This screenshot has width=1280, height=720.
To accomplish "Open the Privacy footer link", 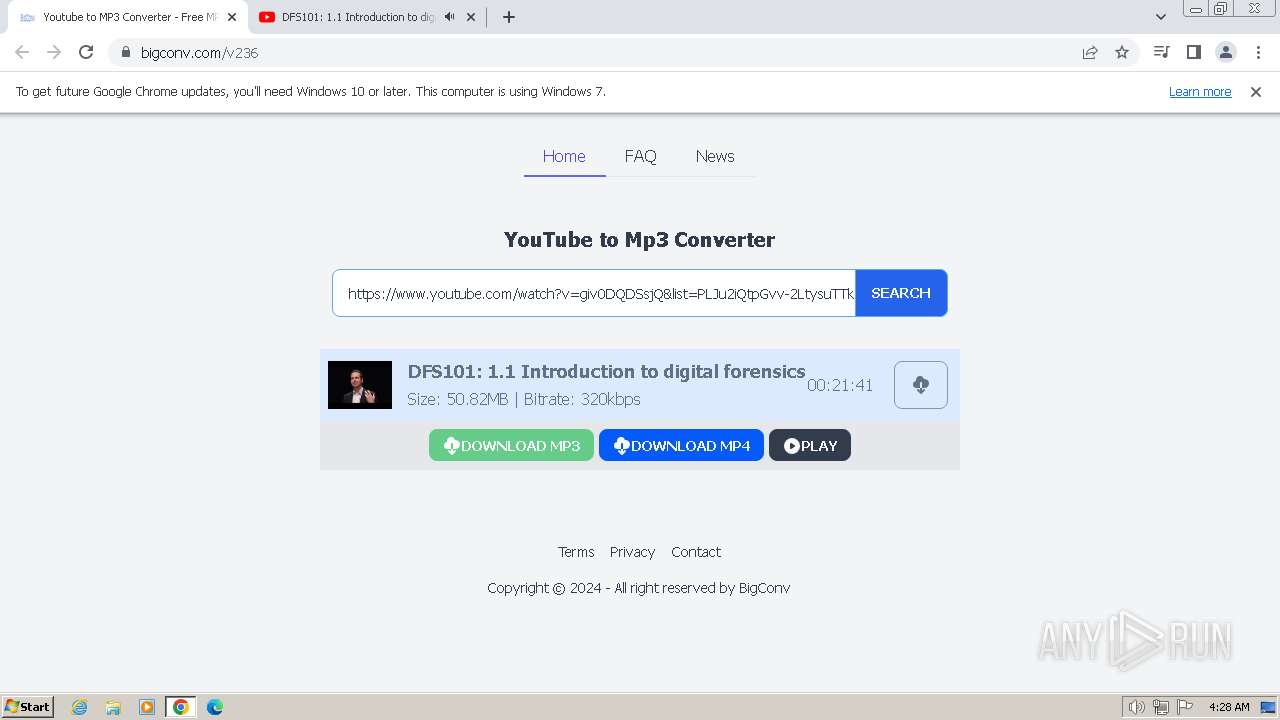I will (632, 552).
